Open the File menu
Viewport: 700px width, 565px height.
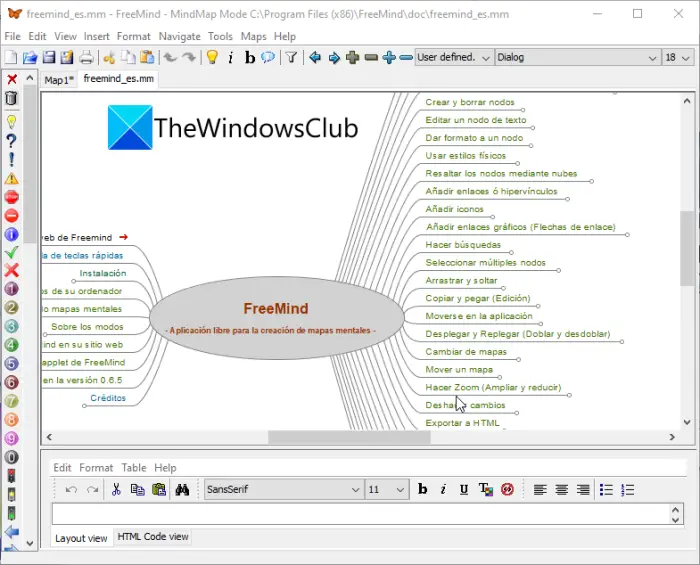tap(12, 37)
